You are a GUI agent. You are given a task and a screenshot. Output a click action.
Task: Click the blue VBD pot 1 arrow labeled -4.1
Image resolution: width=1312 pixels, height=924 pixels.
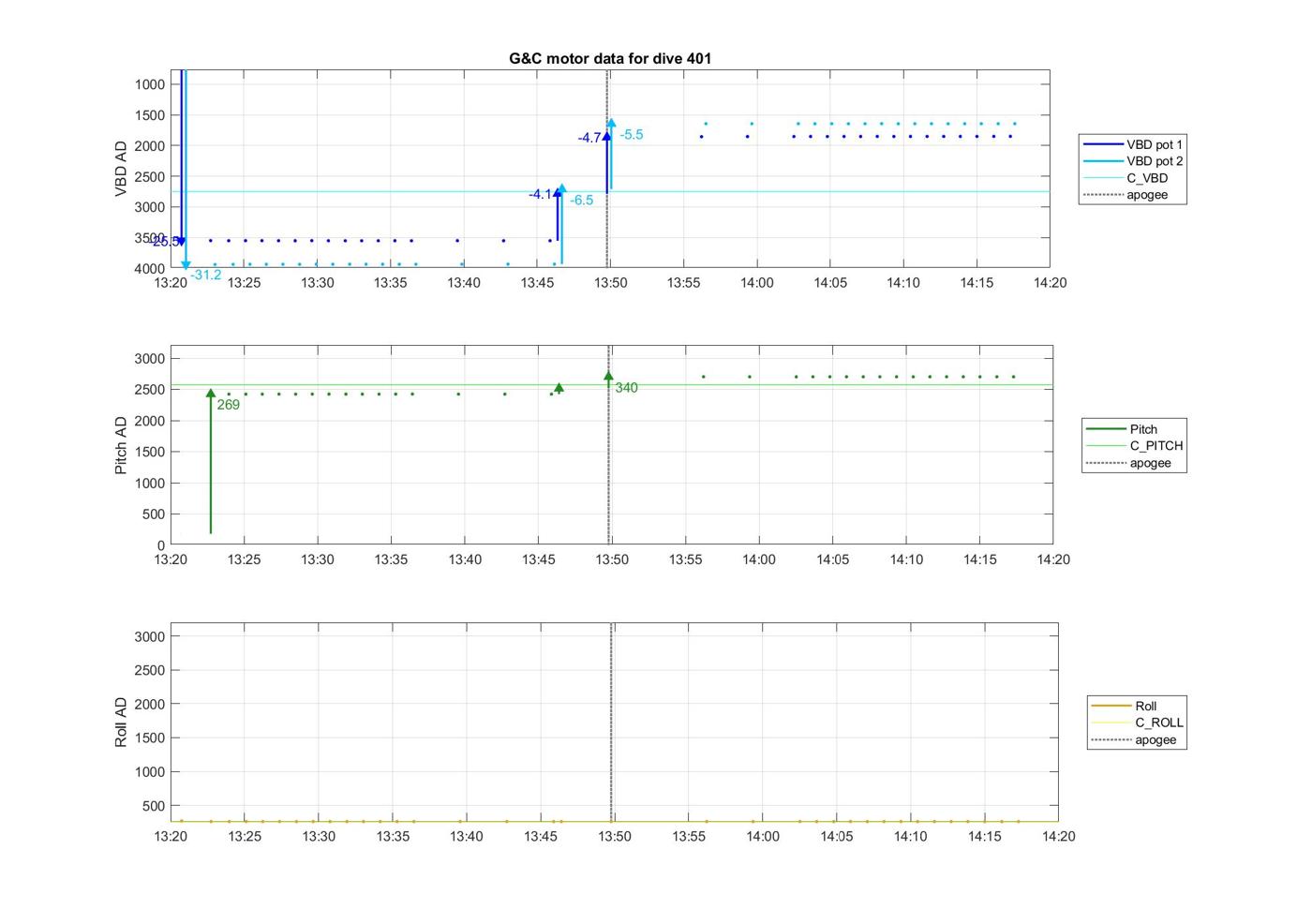pyautogui.click(x=558, y=216)
